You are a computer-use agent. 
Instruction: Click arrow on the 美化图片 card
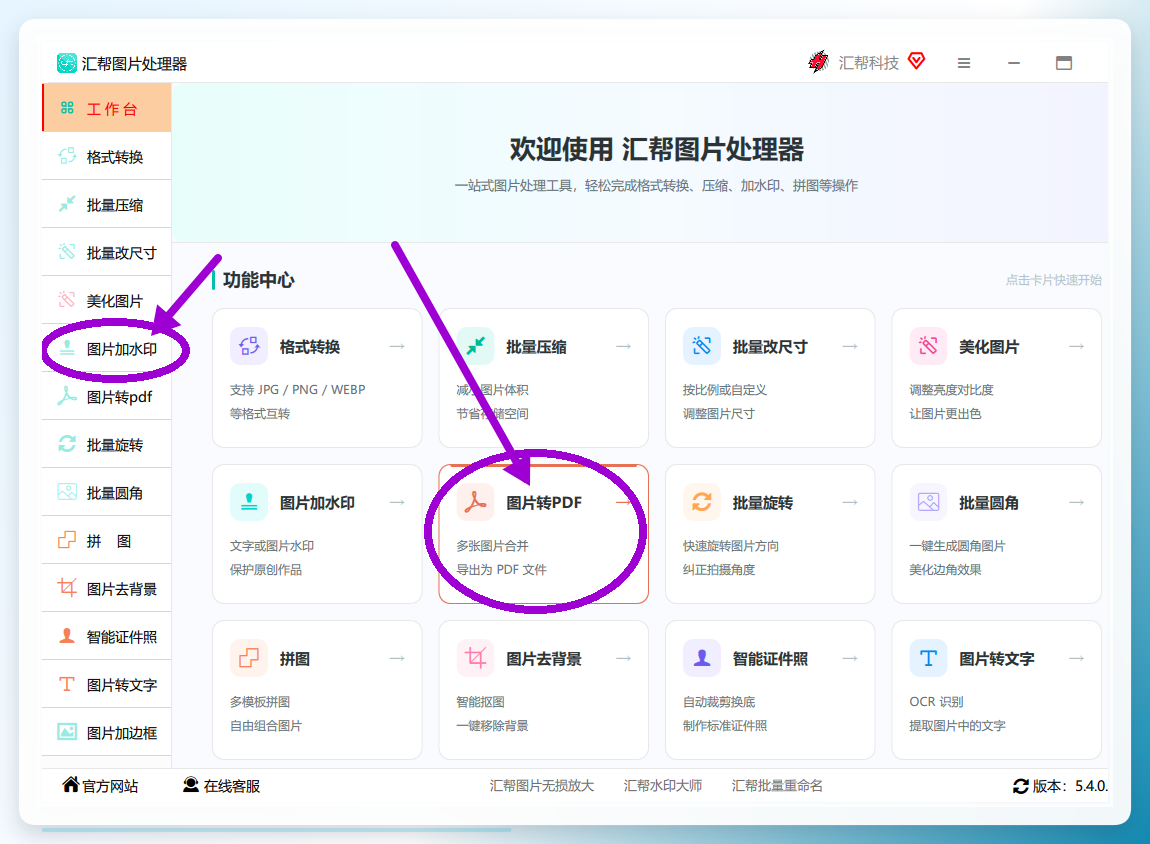click(x=1076, y=346)
